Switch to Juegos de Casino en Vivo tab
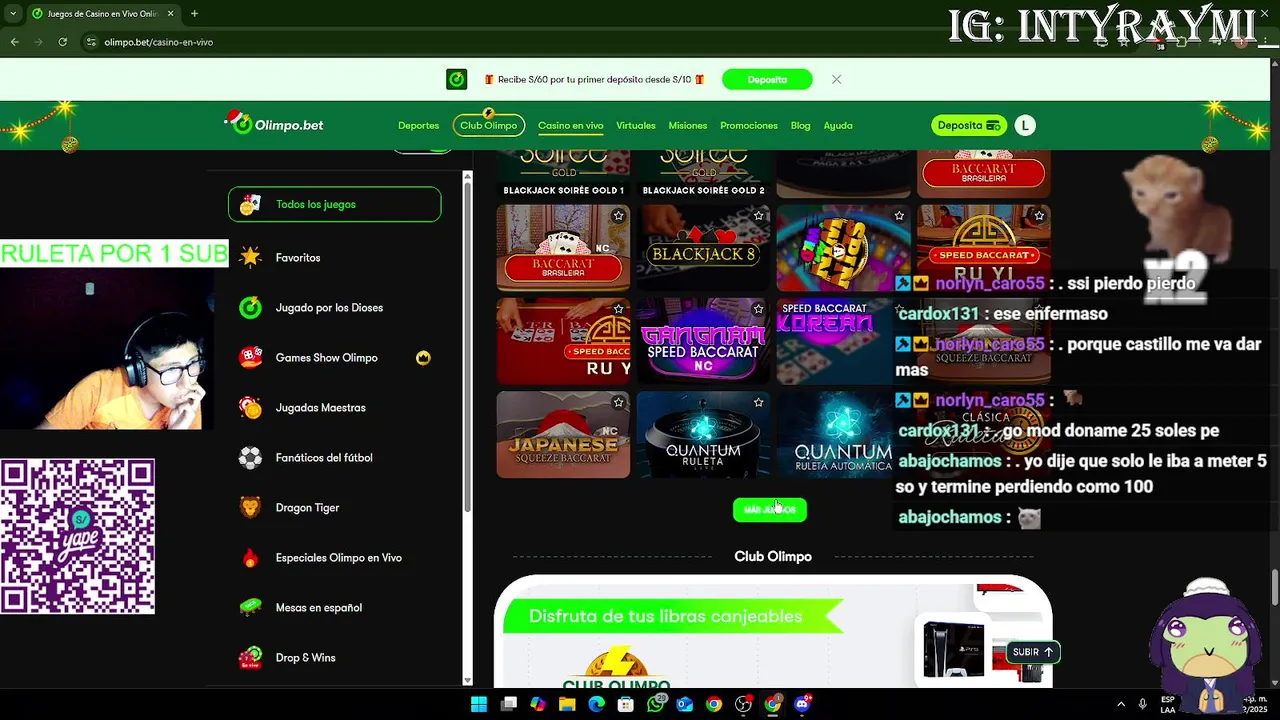Screen dimensions: 1280x720 [x=103, y=14]
